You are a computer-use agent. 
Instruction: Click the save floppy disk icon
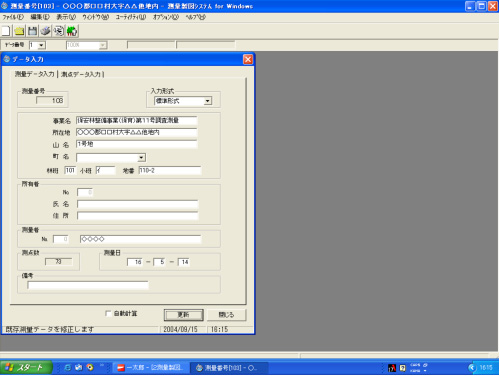(x=32, y=31)
